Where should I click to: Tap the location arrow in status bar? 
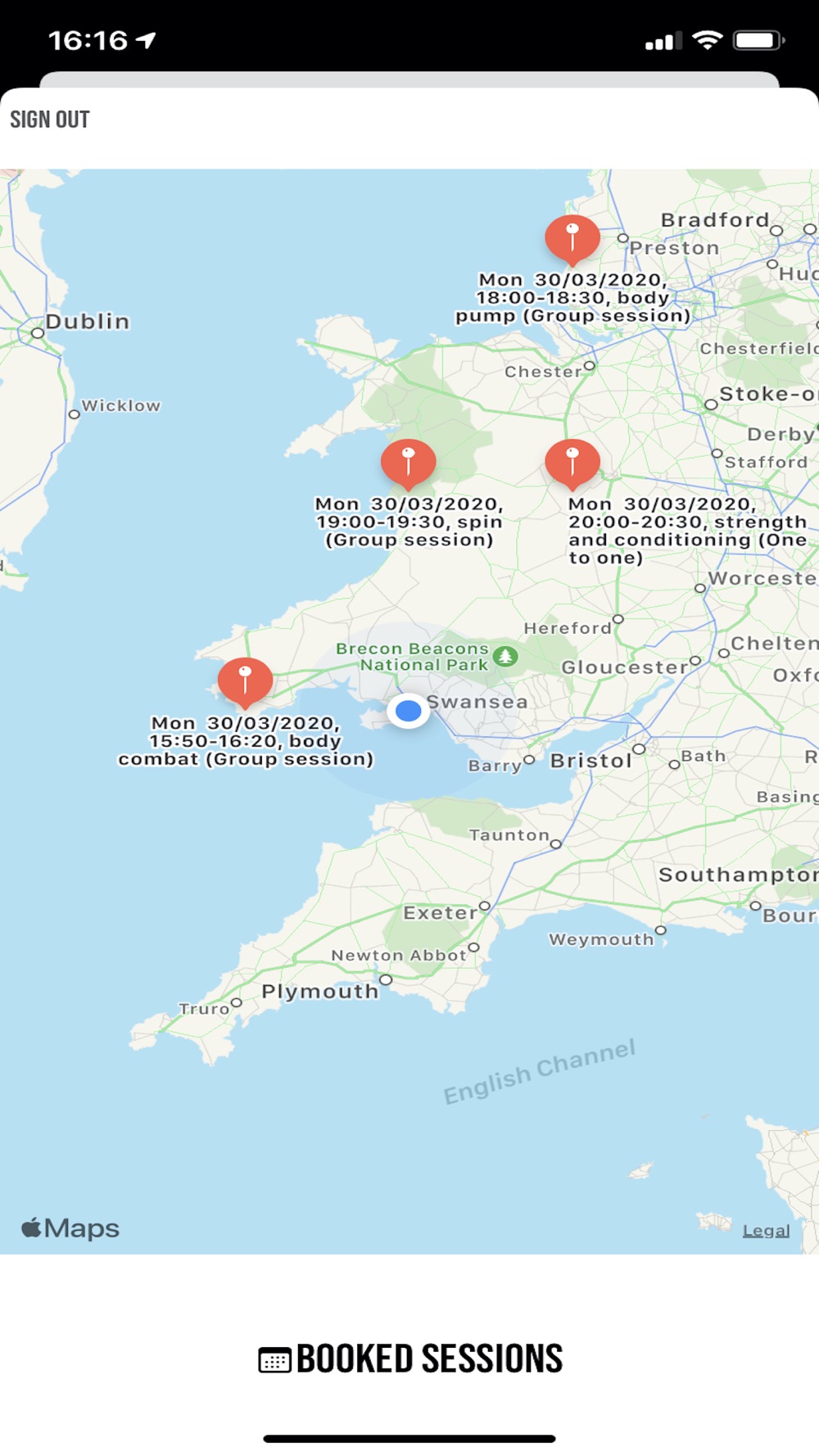click(x=146, y=40)
